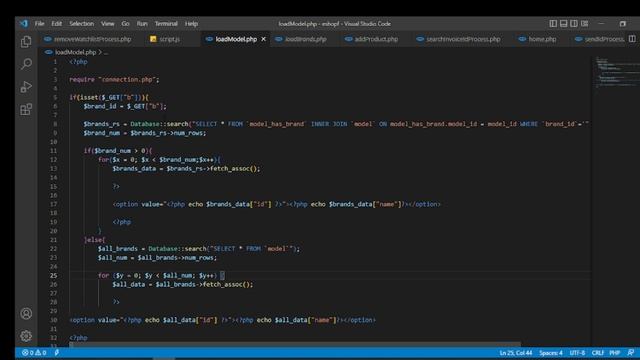The height and width of the screenshot is (360, 640).
Task: Click the $brand_id = $_GET line
Action: tap(125, 106)
